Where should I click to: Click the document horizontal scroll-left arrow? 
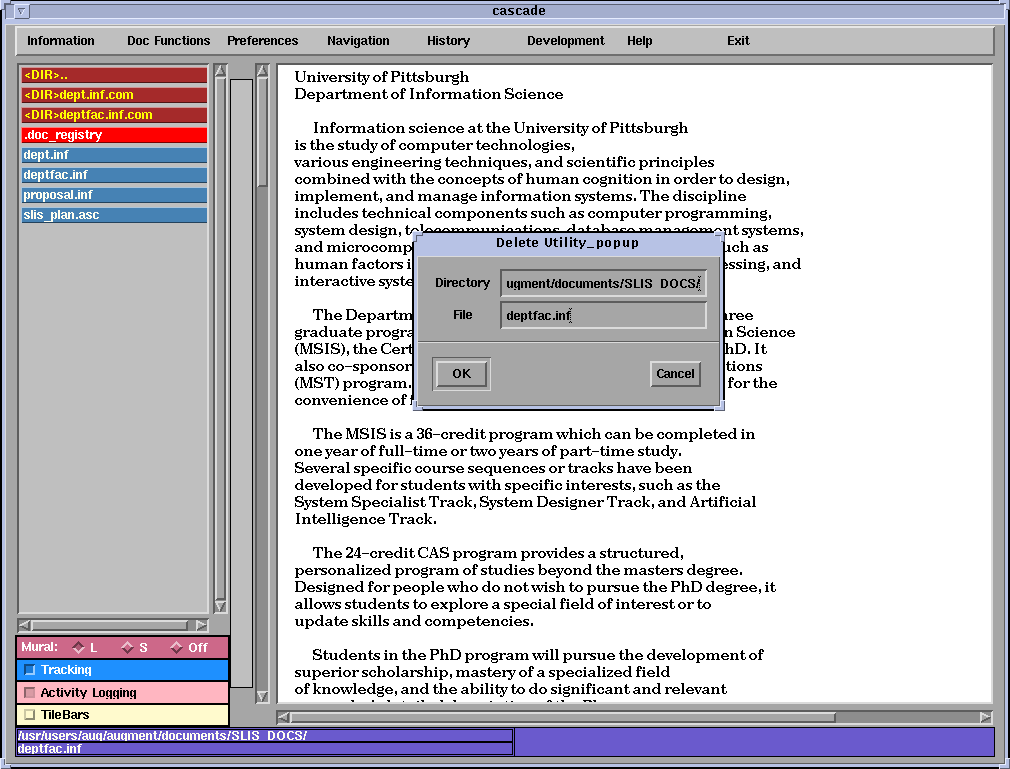283,717
